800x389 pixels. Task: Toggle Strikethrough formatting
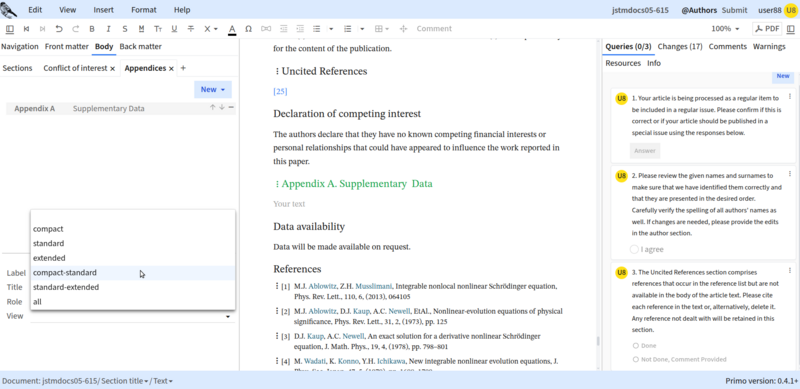tap(191, 29)
